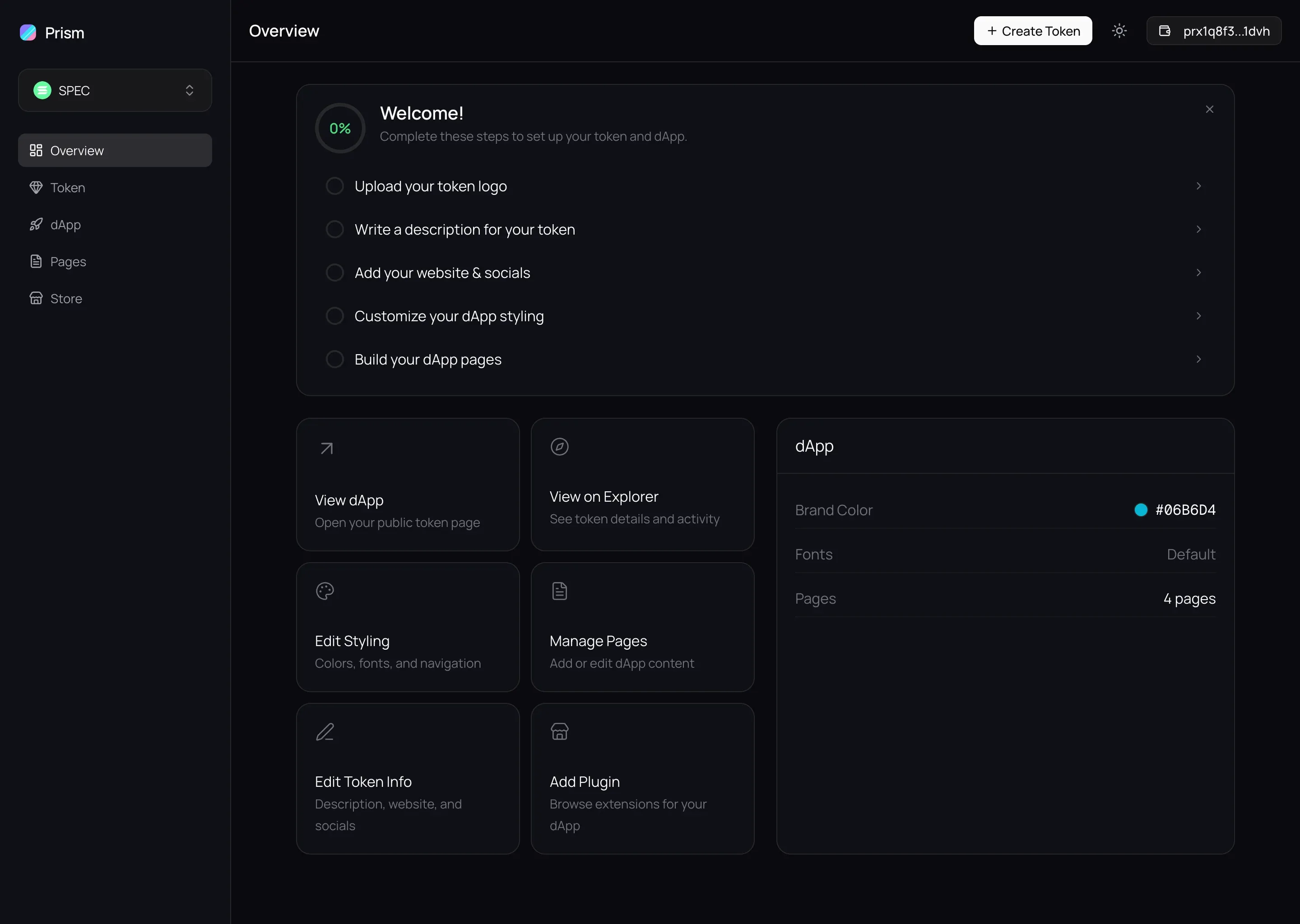This screenshot has height=924, width=1300.
Task: Open Token in the sidebar
Action: [x=115, y=187]
